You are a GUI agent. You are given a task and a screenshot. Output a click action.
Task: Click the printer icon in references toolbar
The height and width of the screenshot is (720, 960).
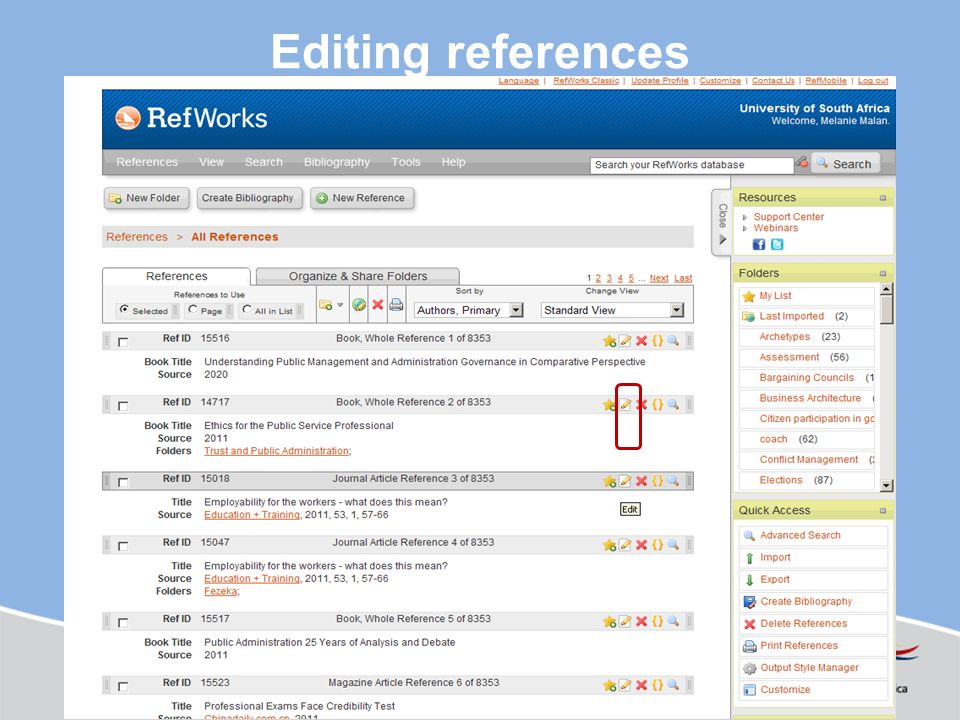click(x=396, y=304)
